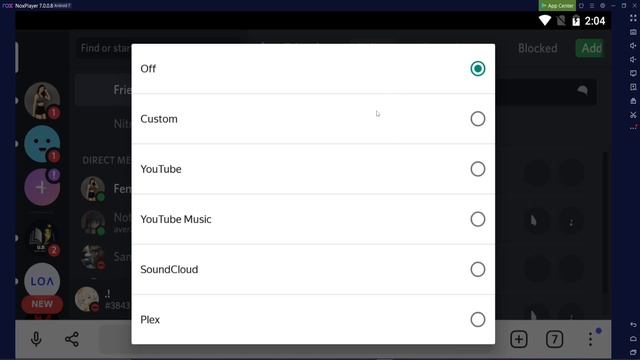The image size is (640, 360).
Task: Click the green Add button
Action: [x=590, y=48]
